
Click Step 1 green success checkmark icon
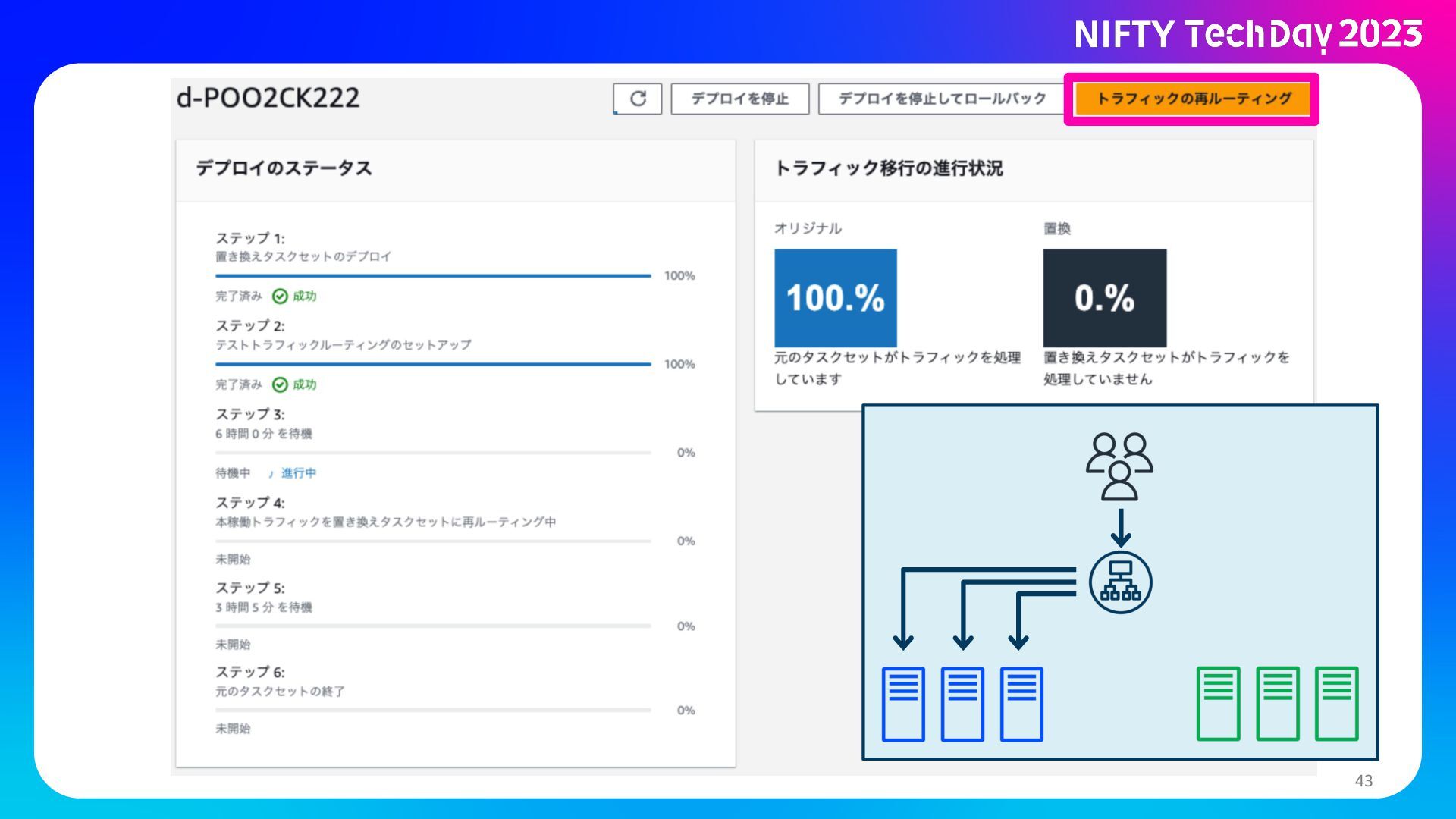280,297
